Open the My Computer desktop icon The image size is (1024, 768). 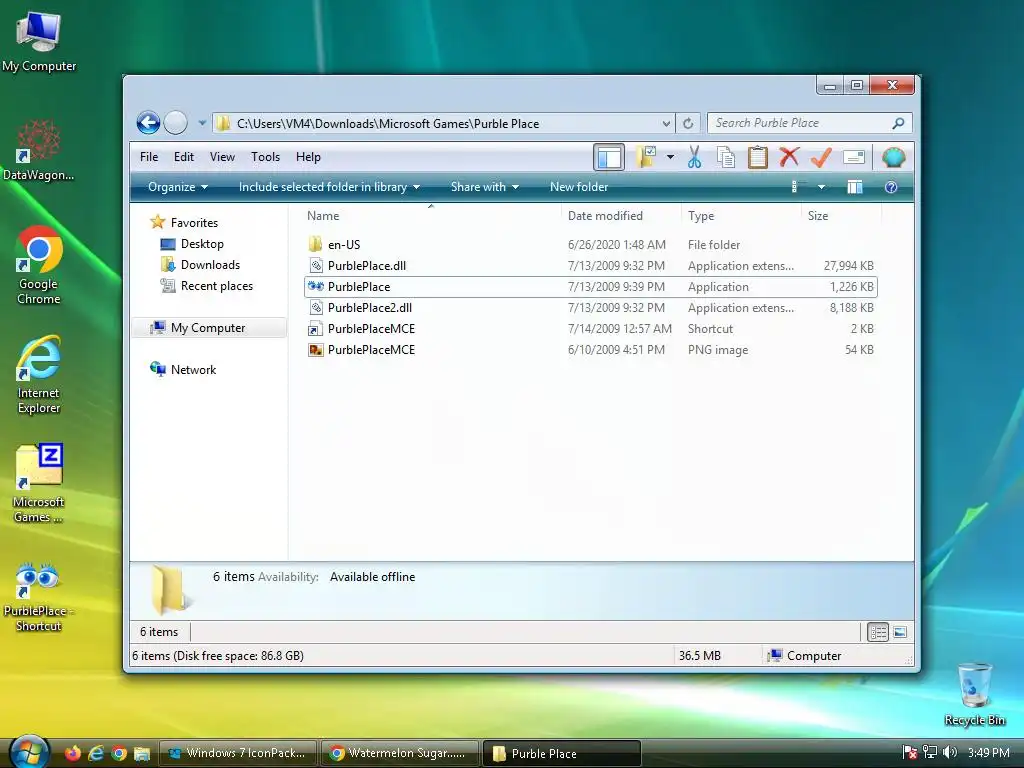(x=39, y=42)
